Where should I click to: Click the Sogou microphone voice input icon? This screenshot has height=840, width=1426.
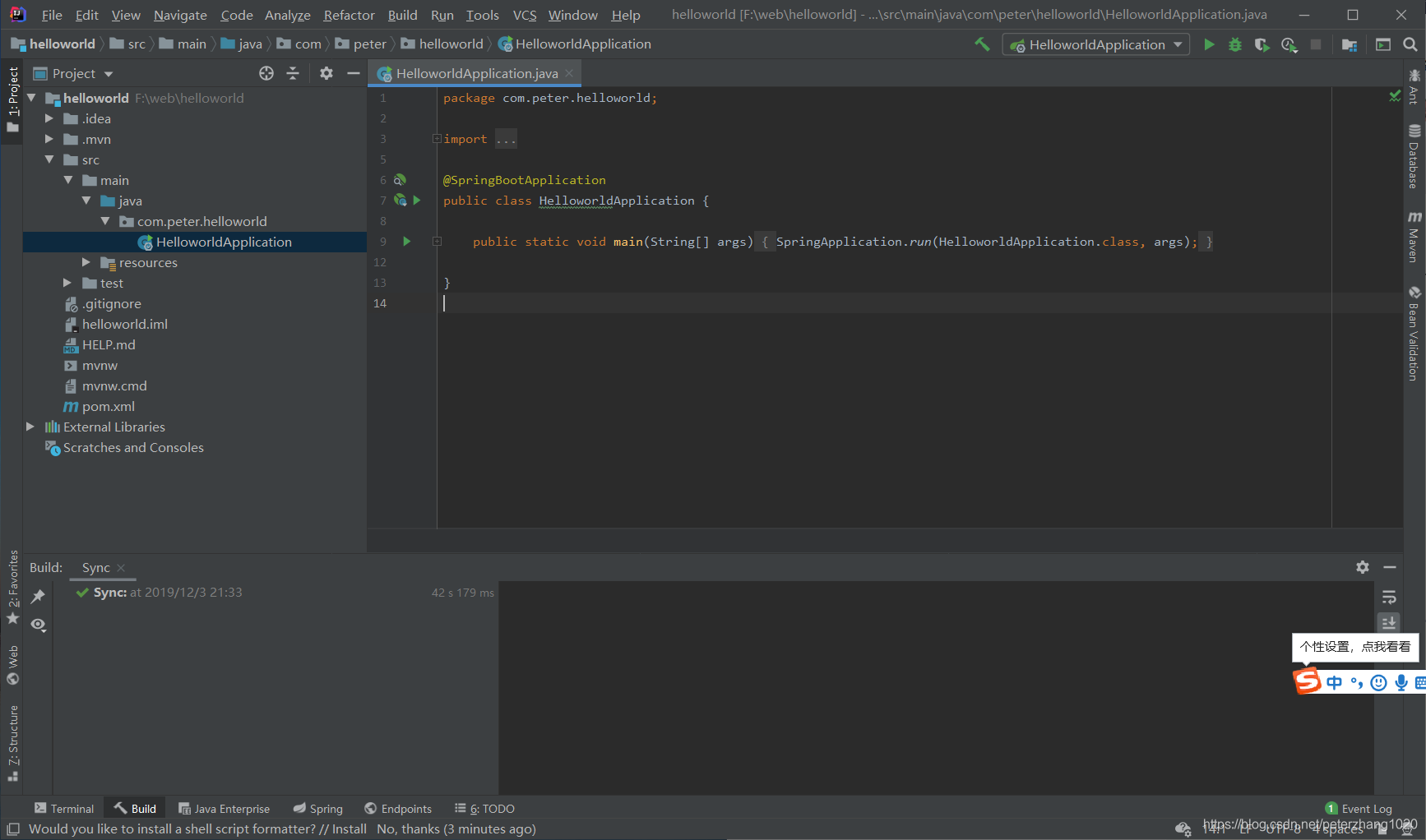pos(1401,682)
